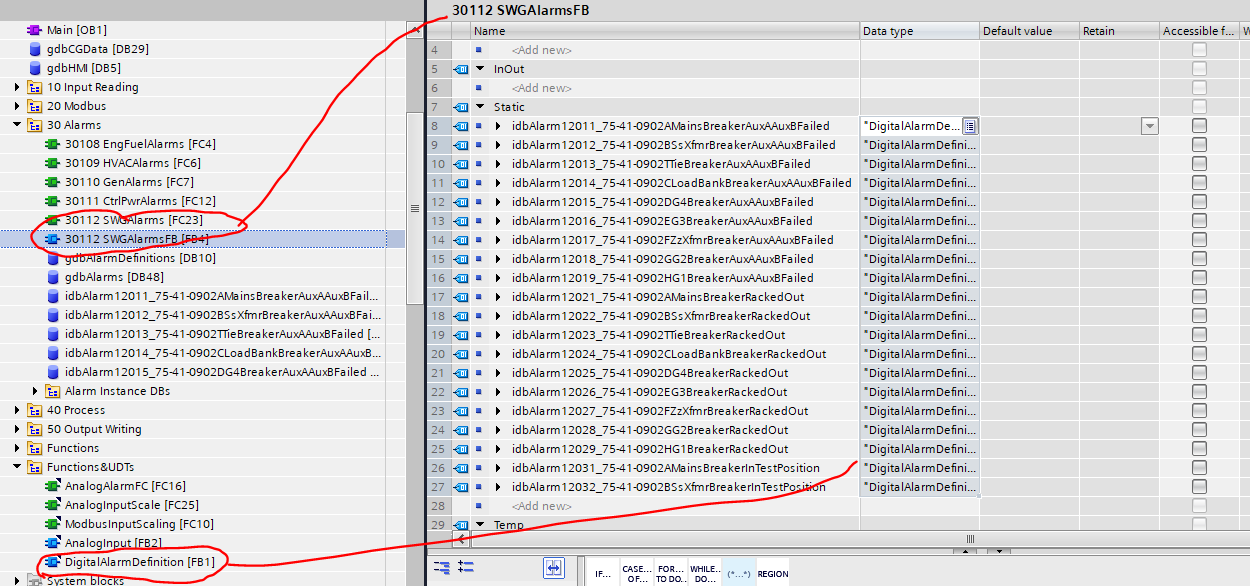
Task: Expand the 20 Modbus folder
Action: pos(17,106)
